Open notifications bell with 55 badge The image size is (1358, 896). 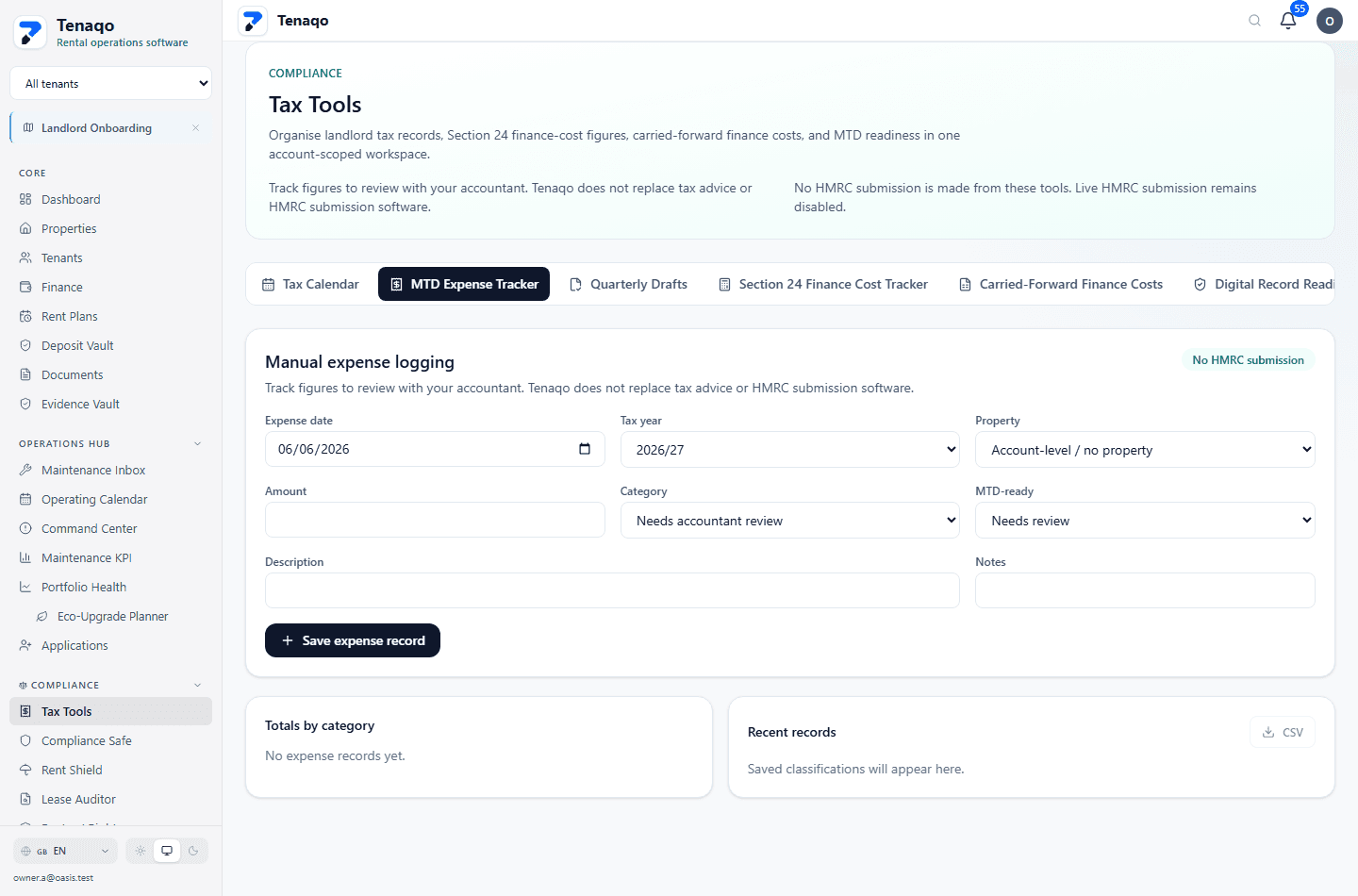(x=1288, y=21)
